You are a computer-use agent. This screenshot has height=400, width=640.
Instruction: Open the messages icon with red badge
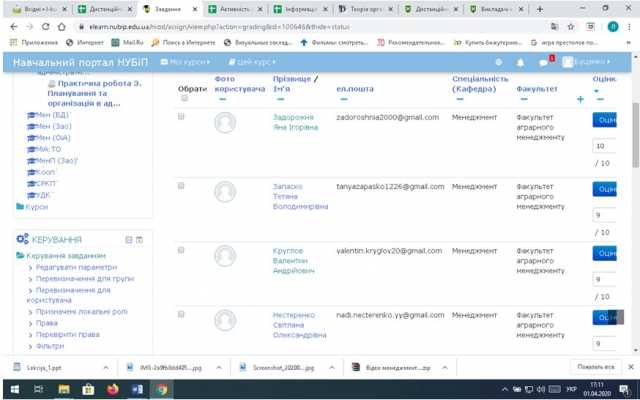(x=543, y=62)
